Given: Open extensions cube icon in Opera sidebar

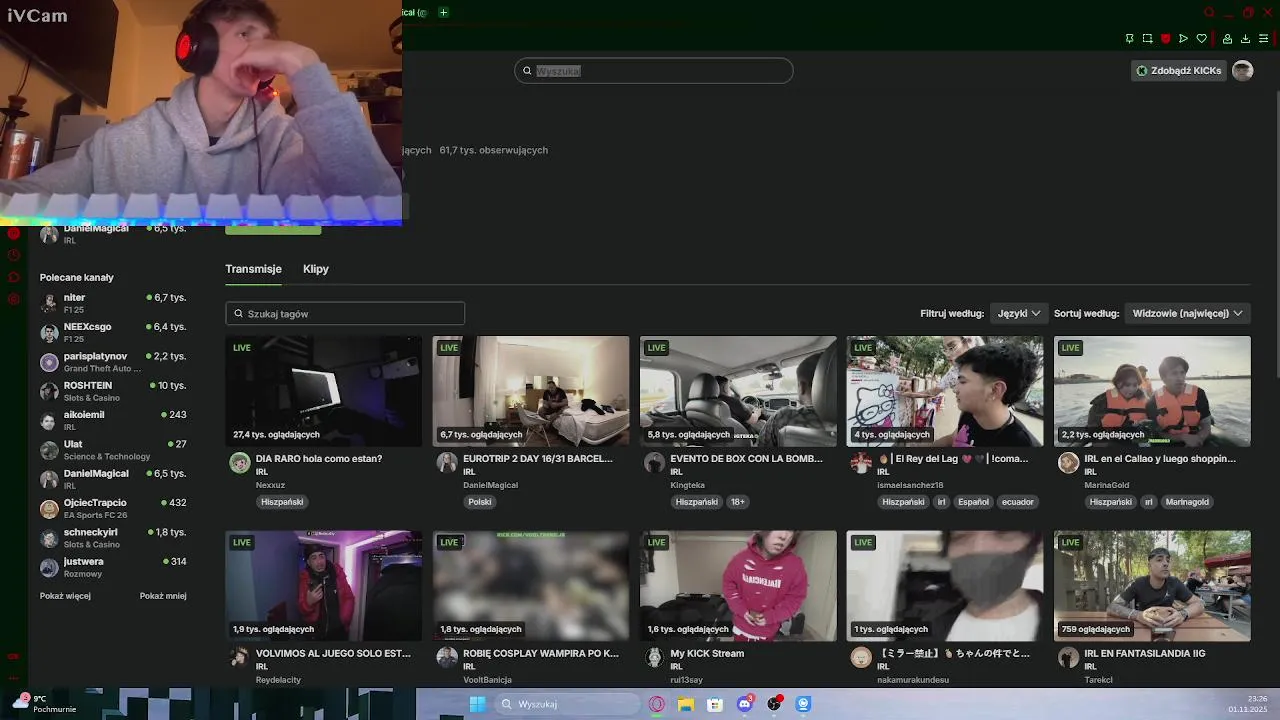Looking at the screenshot, I should click(14, 276).
